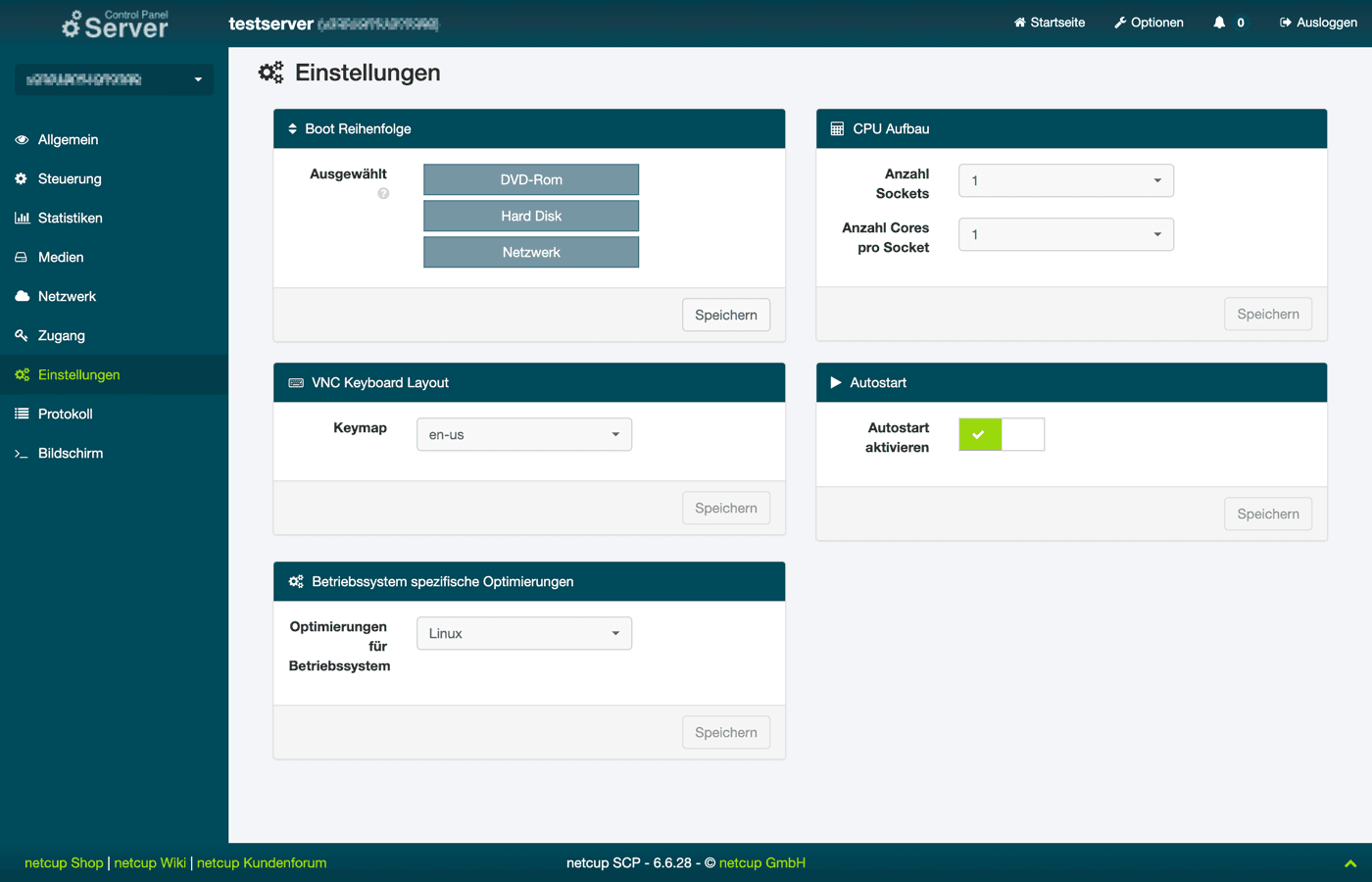This screenshot has height=882, width=1372.
Task: Click Ausloggen to log out
Action: 1318,23
